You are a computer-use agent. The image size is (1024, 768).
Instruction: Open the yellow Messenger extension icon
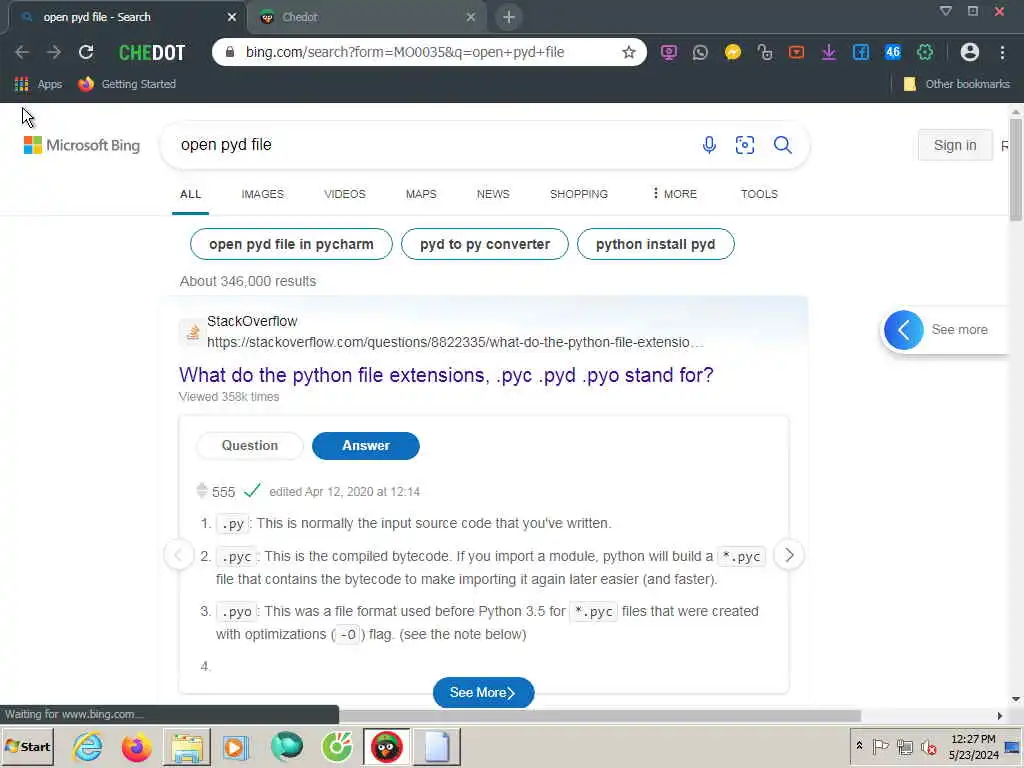pos(733,52)
